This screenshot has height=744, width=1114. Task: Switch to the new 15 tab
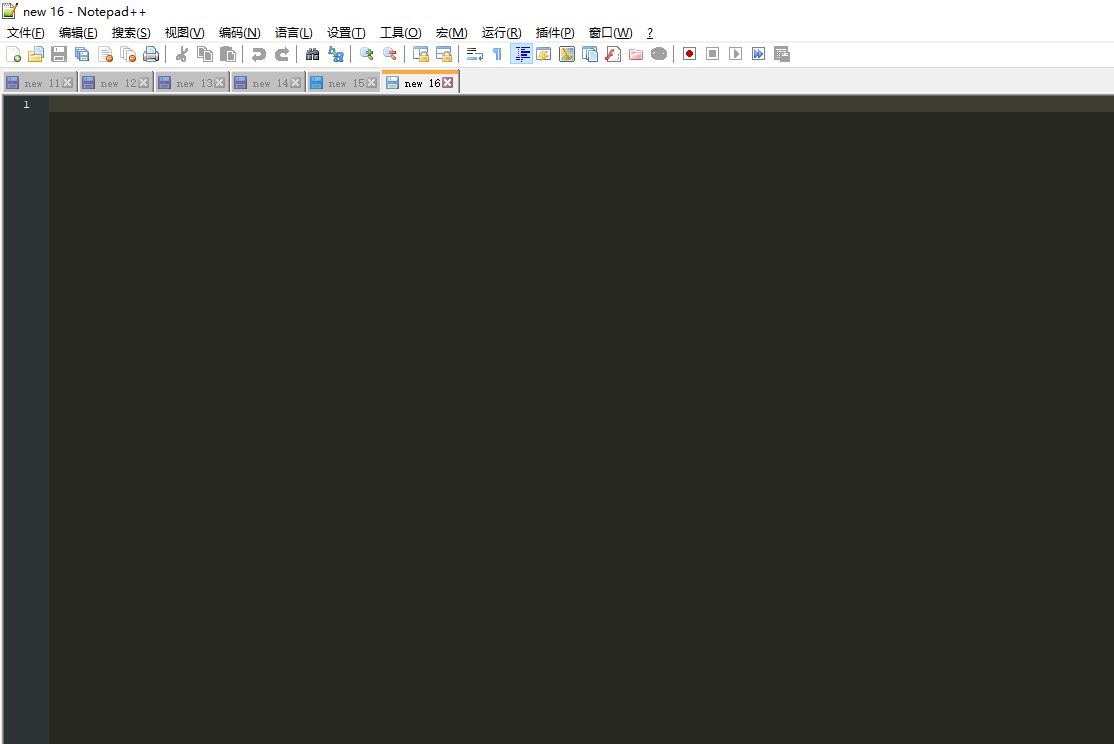click(x=344, y=83)
